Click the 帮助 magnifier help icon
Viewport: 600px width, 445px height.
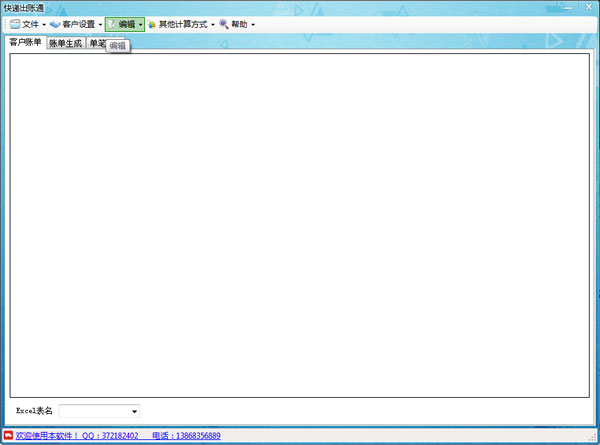click(224, 24)
